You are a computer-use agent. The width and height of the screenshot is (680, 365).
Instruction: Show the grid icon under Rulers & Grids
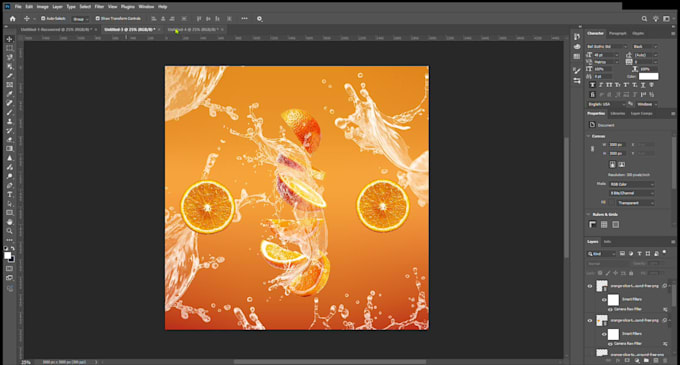click(604, 225)
